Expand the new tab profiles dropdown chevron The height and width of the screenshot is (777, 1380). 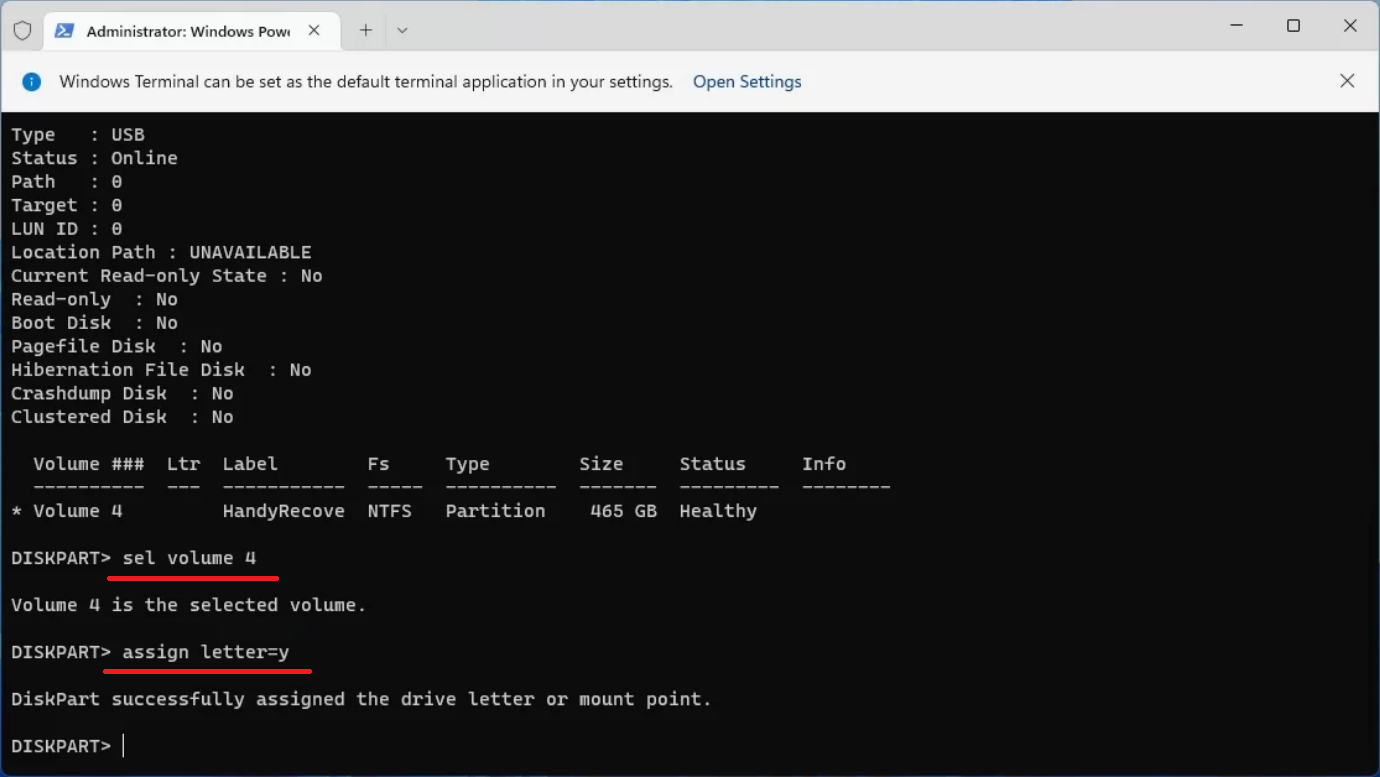(402, 31)
